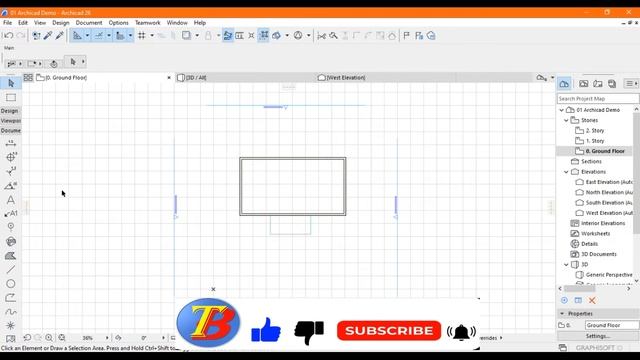Select the Spline tool

pyautogui.click(x=11, y=311)
